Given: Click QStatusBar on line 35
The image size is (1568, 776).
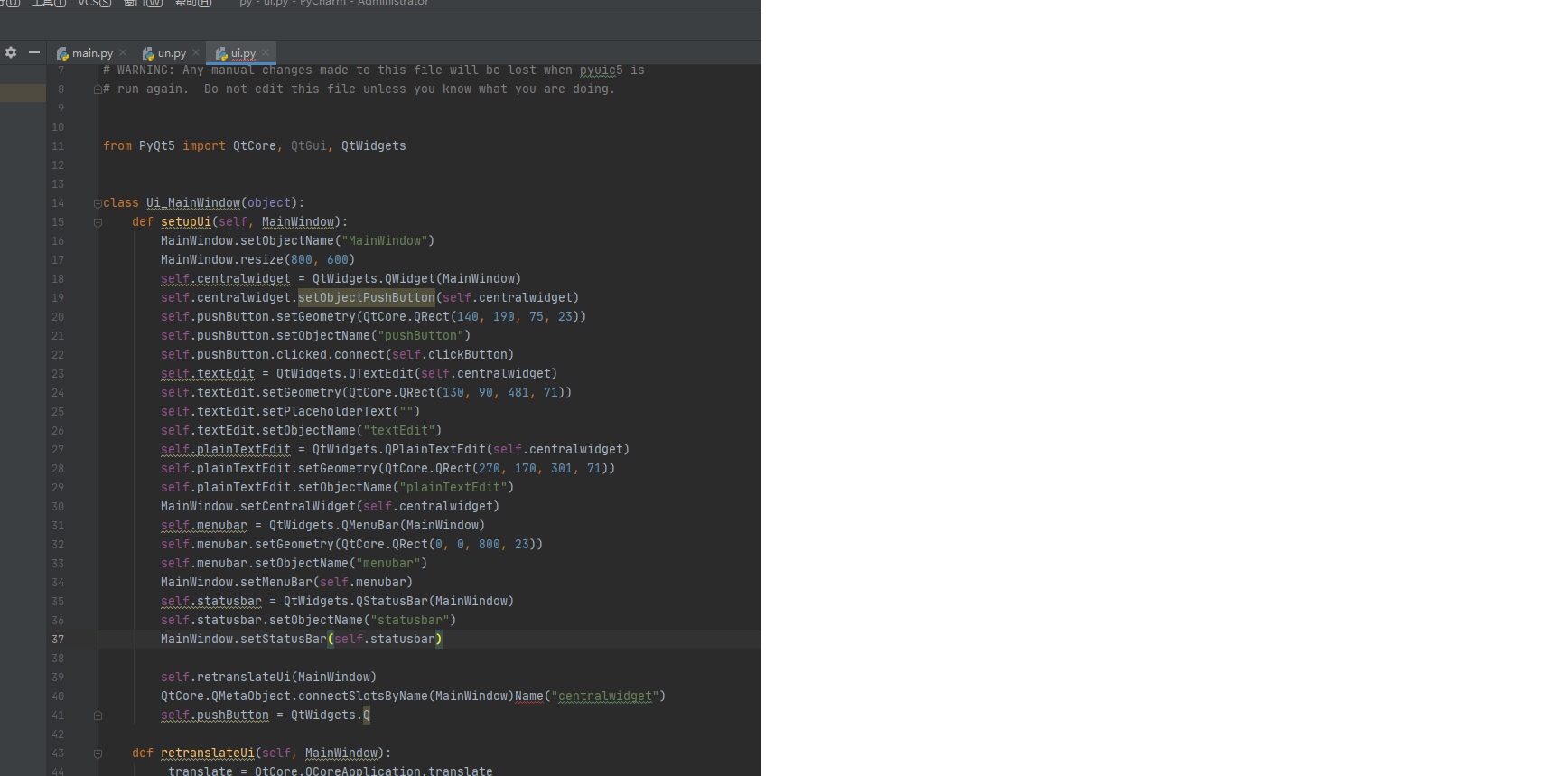Looking at the screenshot, I should 392,602.
